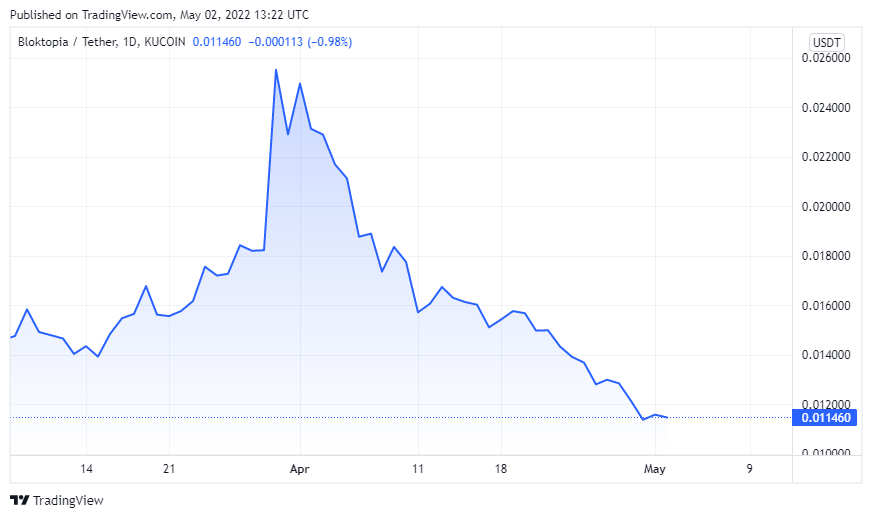Viewport: 872px width, 518px height.
Task: Select the 1D interval label
Action: point(126,42)
